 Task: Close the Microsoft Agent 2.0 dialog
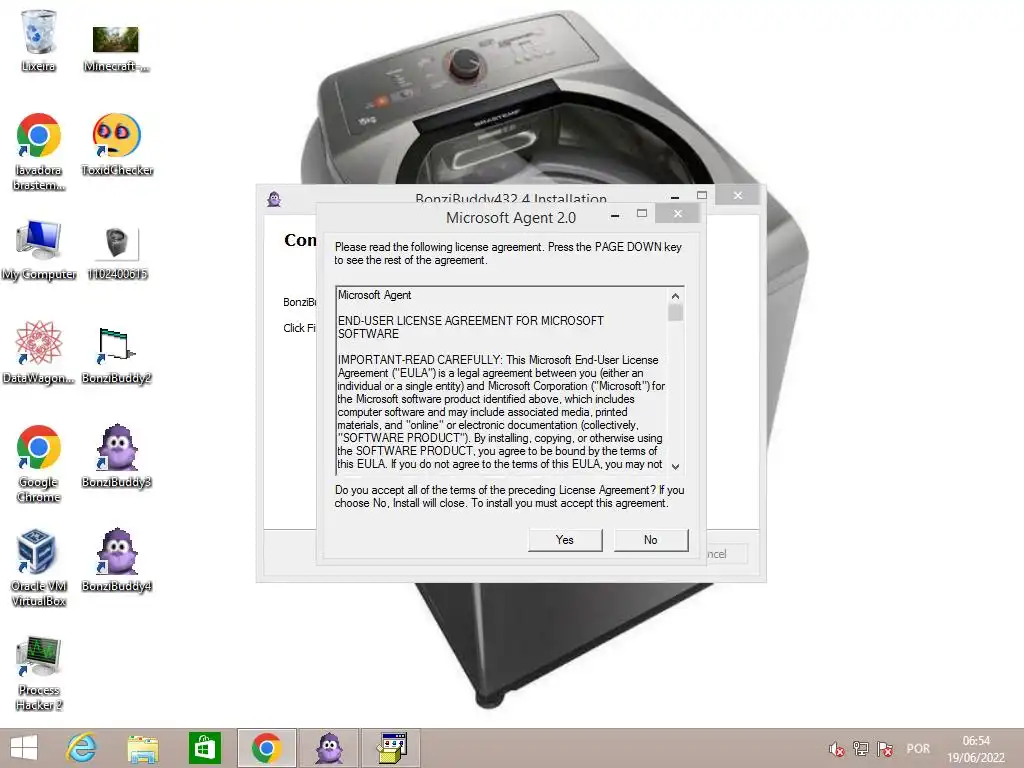point(678,214)
